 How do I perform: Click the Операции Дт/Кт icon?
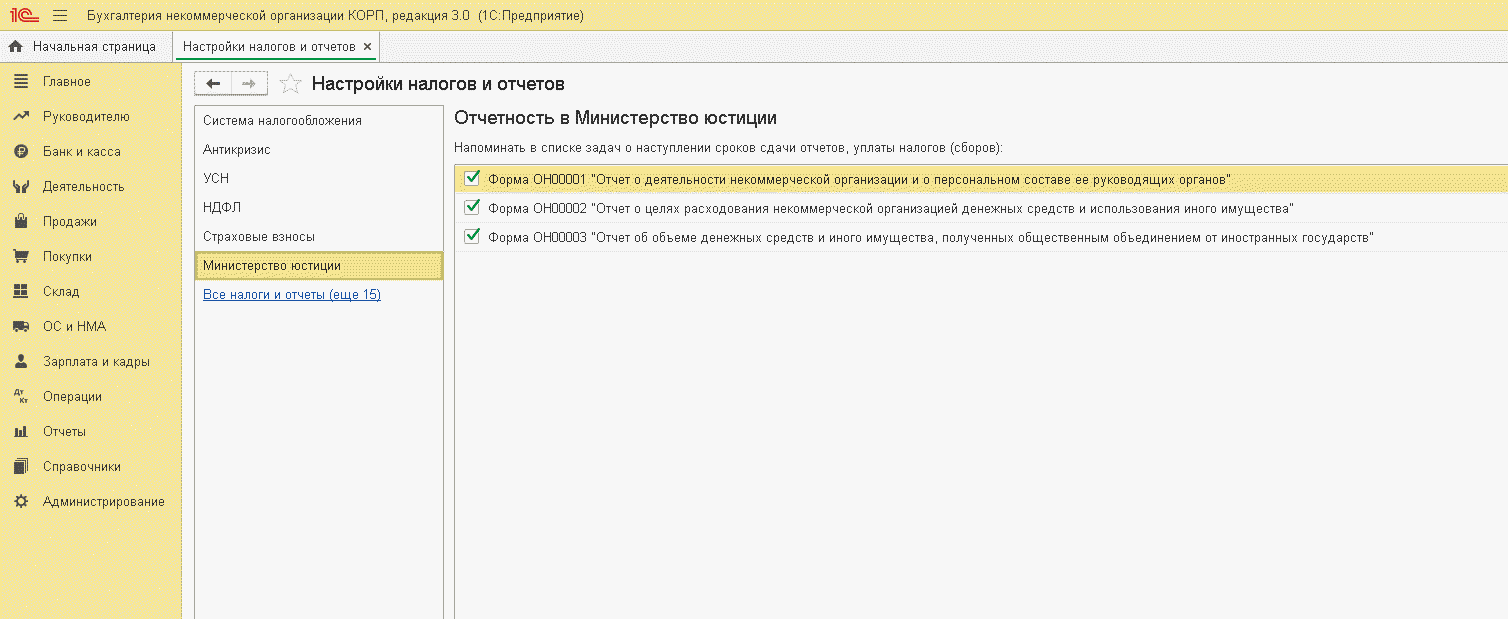21,396
